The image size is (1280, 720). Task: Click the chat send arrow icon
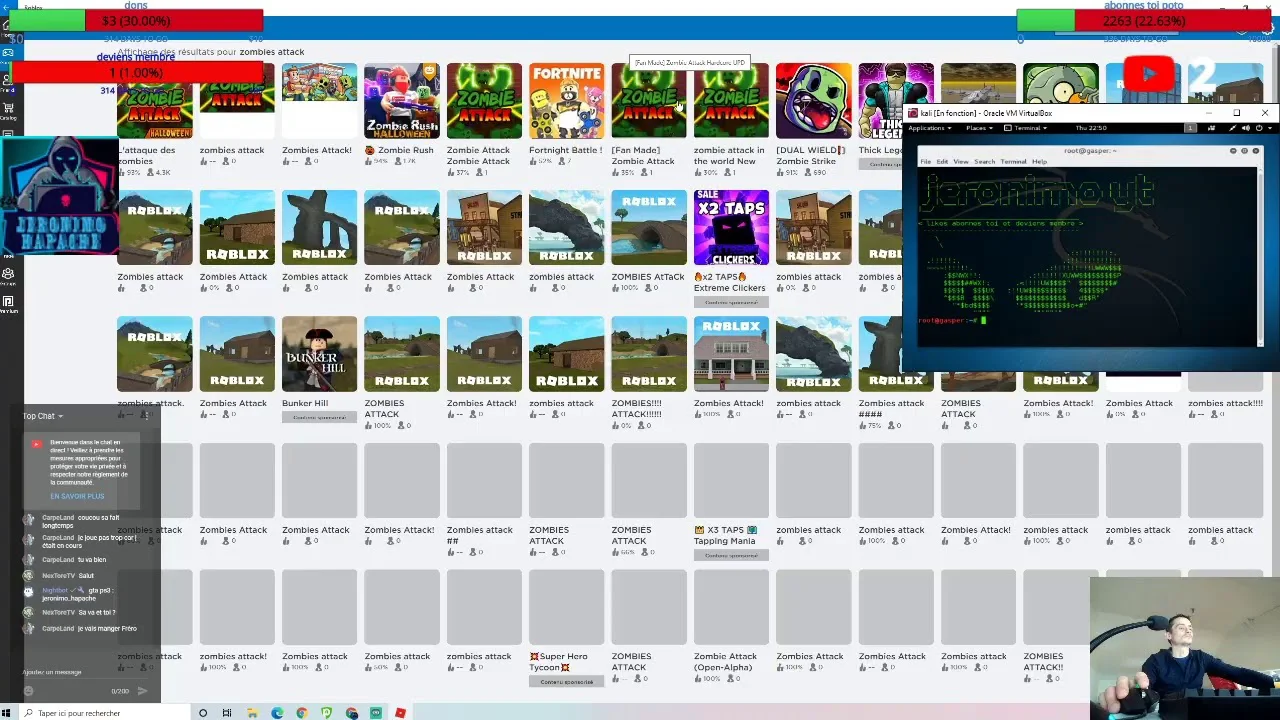click(x=143, y=691)
